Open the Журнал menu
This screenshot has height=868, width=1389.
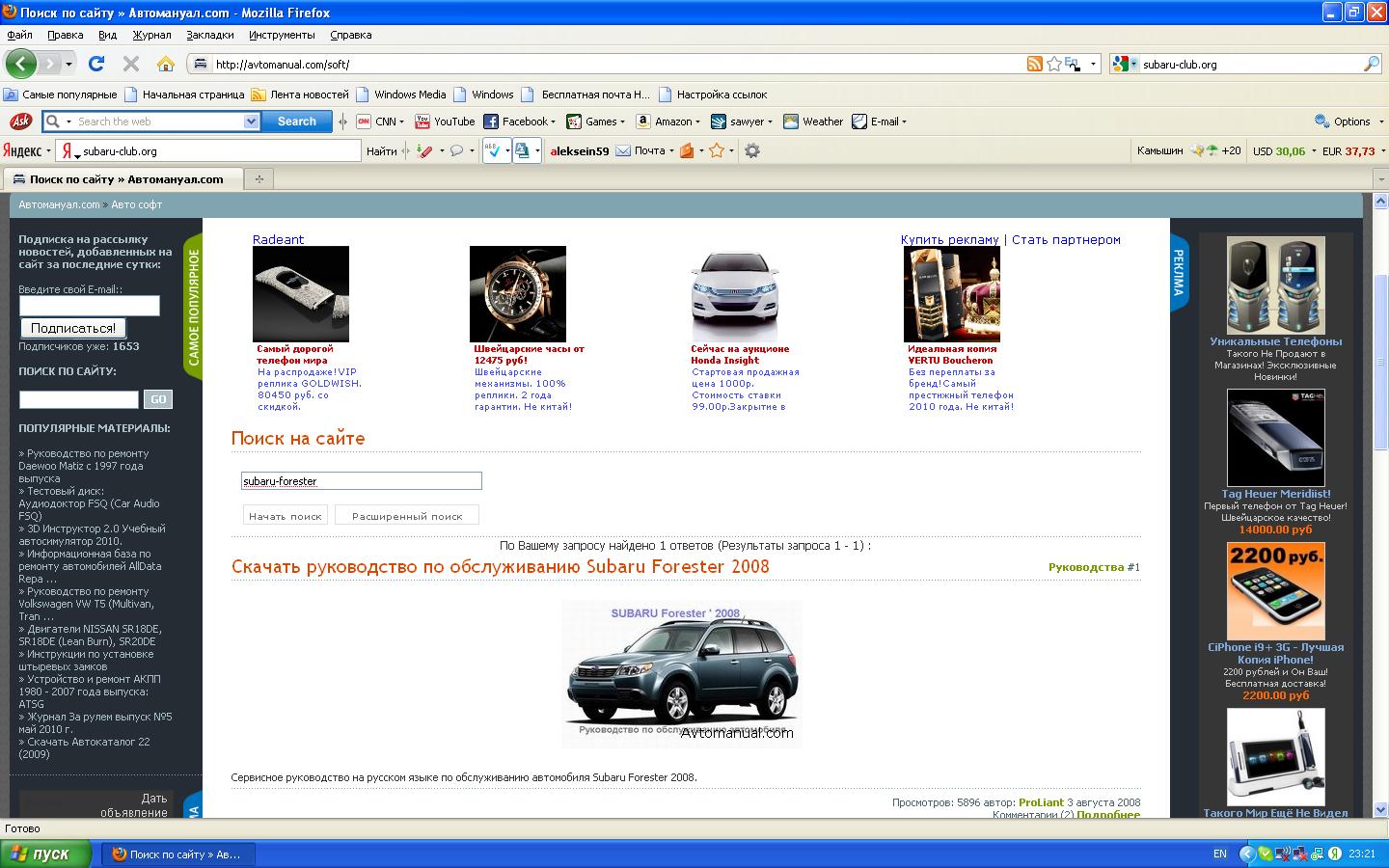[x=151, y=35]
